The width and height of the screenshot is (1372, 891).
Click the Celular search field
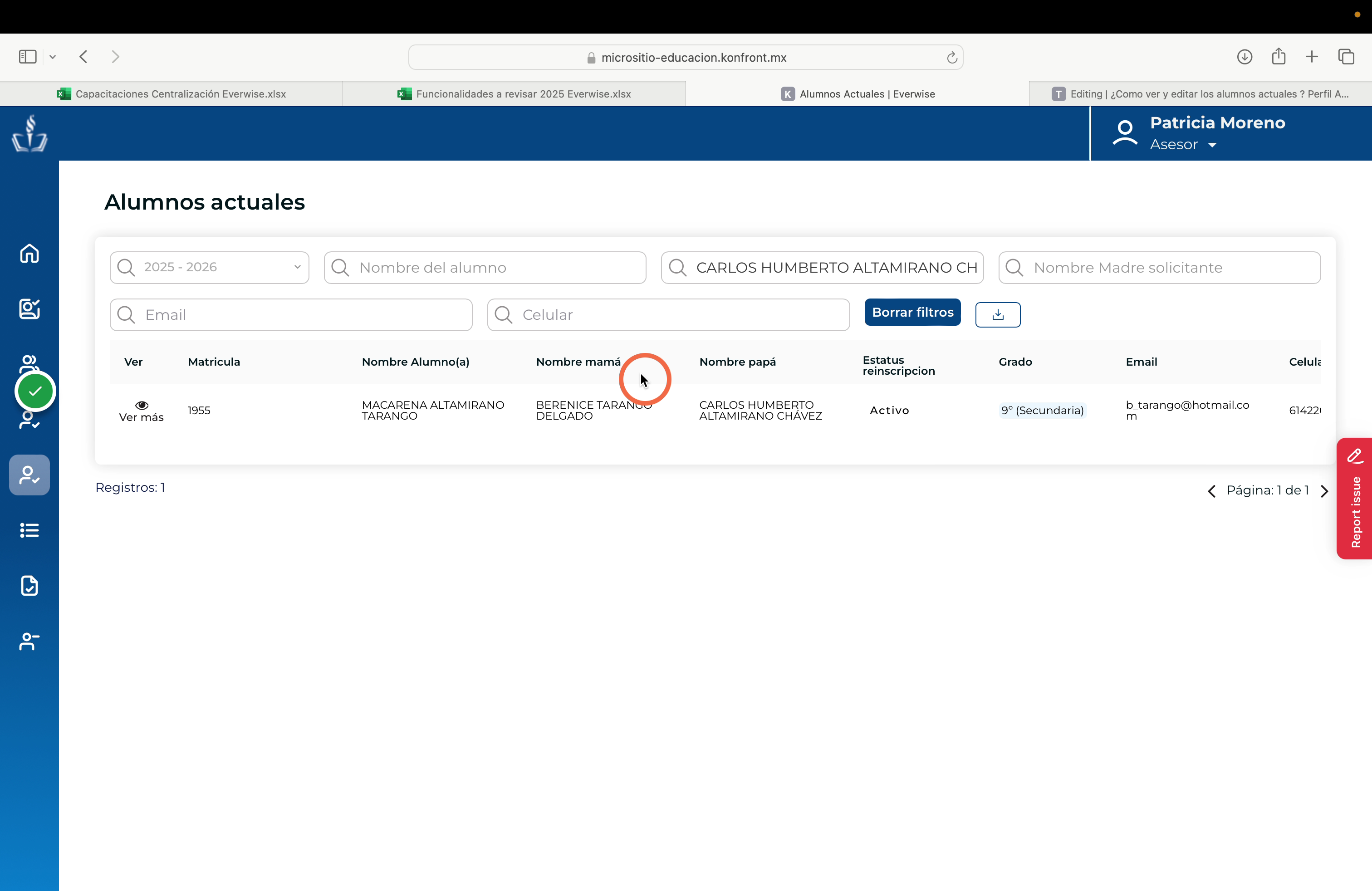tap(668, 315)
